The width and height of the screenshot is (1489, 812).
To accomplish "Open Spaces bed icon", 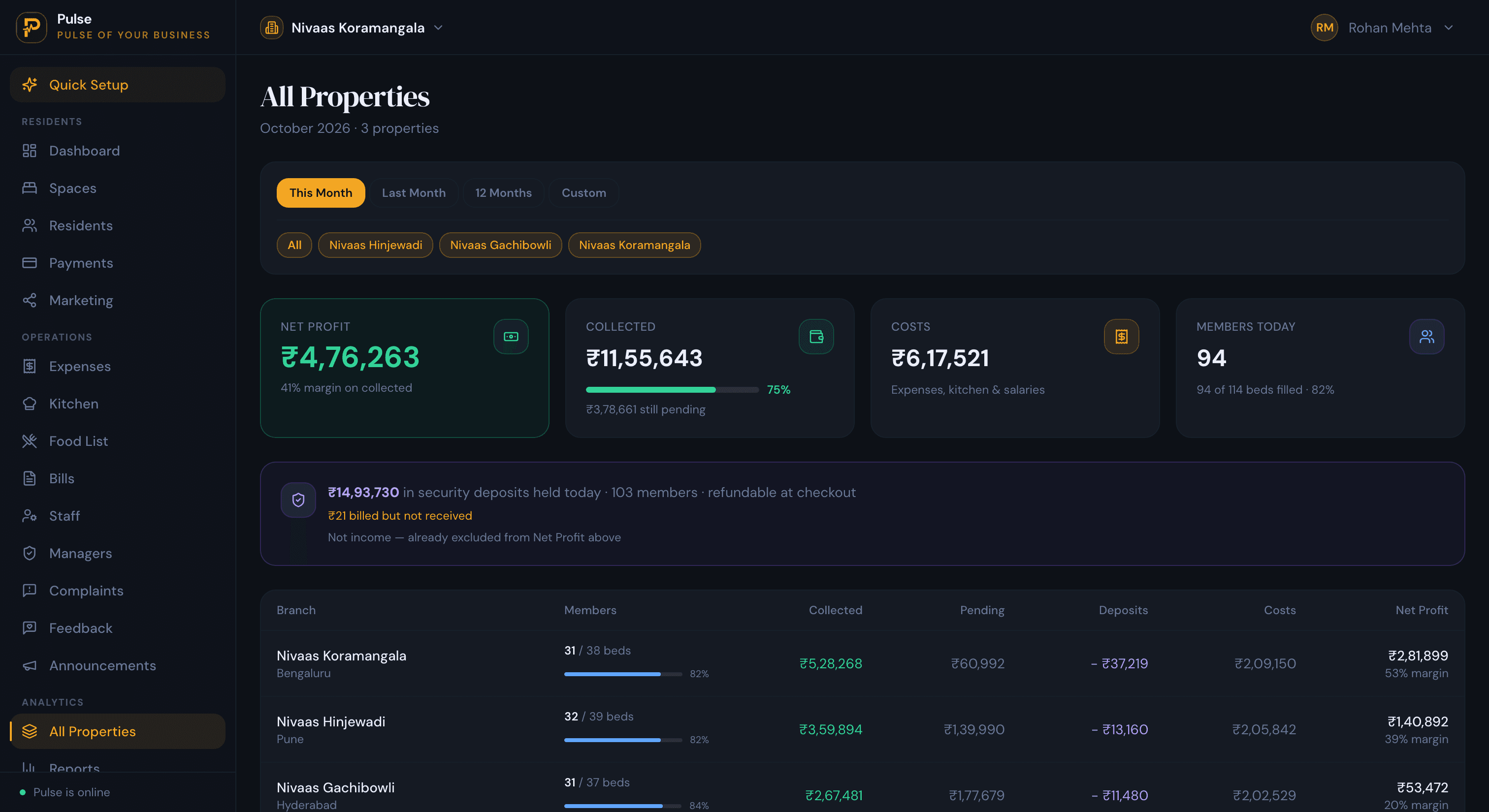I will pyautogui.click(x=30, y=188).
